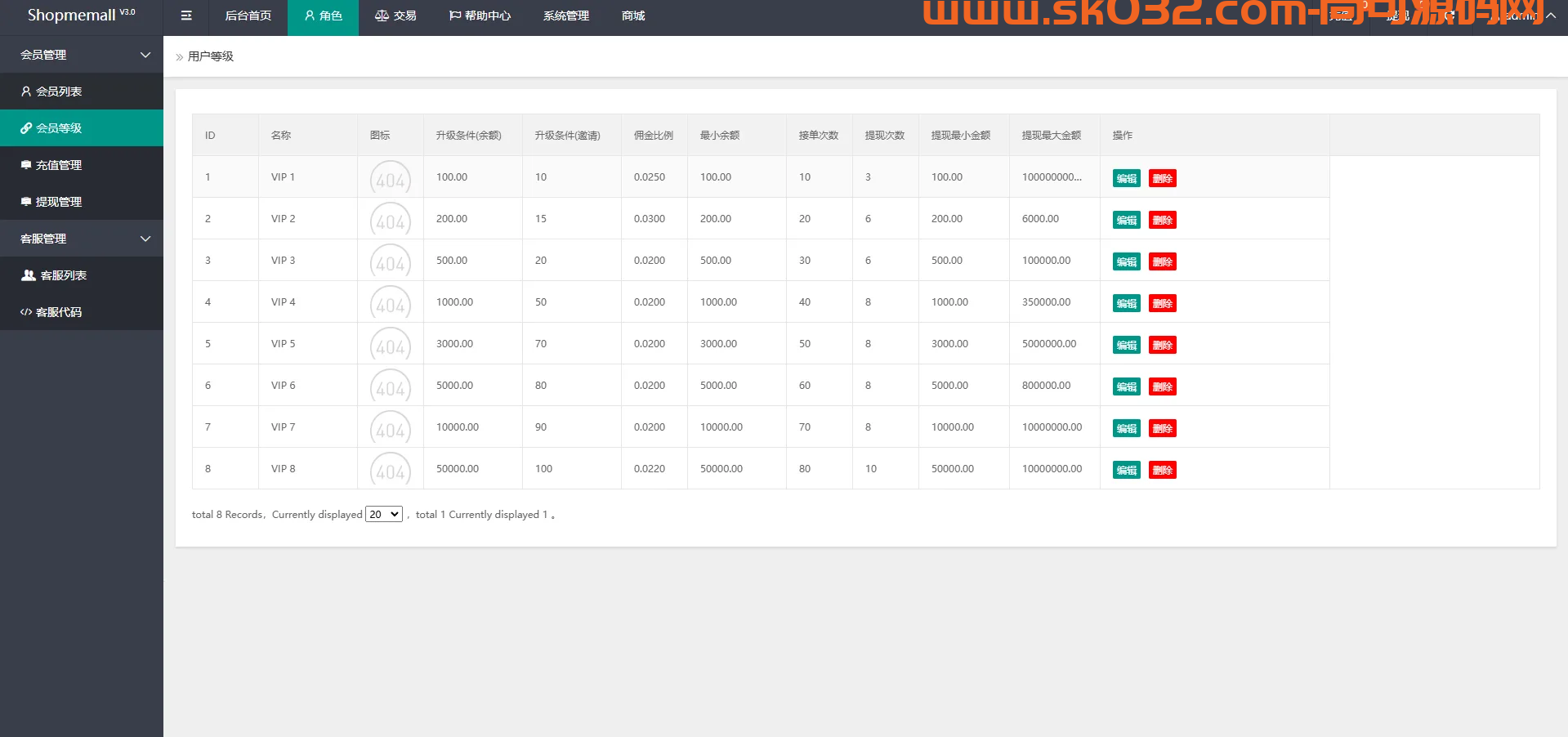Viewport: 1568px width, 737px height.
Task: Select the 0.0220 commission cell of VIP 8
Action: (x=654, y=468)
